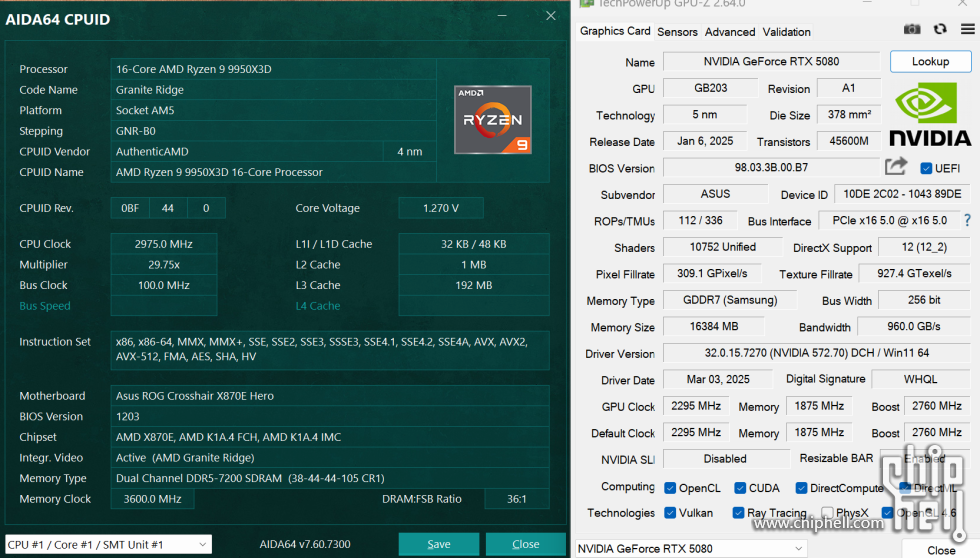The image size is (980, 558).
Task: Click the L3 Cache value 192 MB
Action: click(x=474, y=285)
